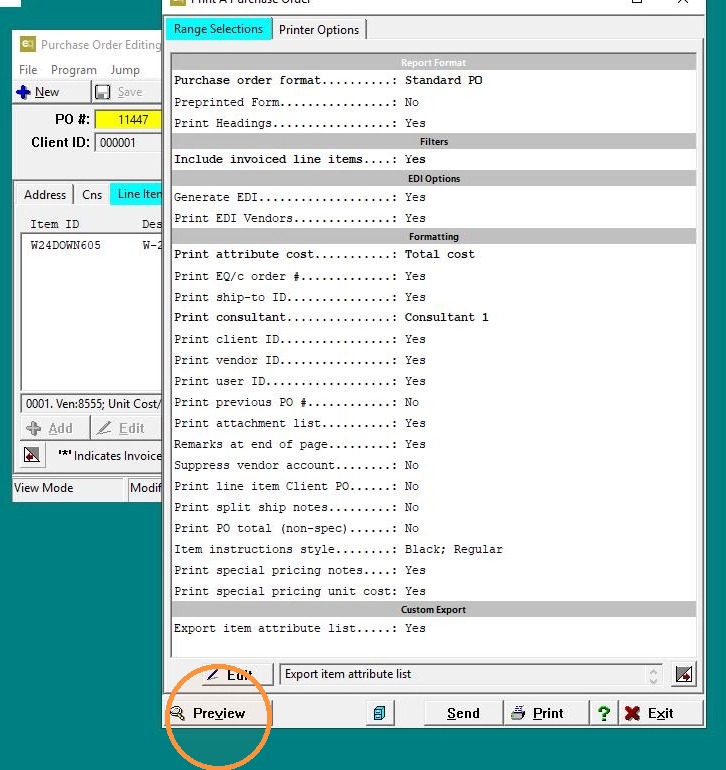Select the Print consultant row

click(433, 317)
